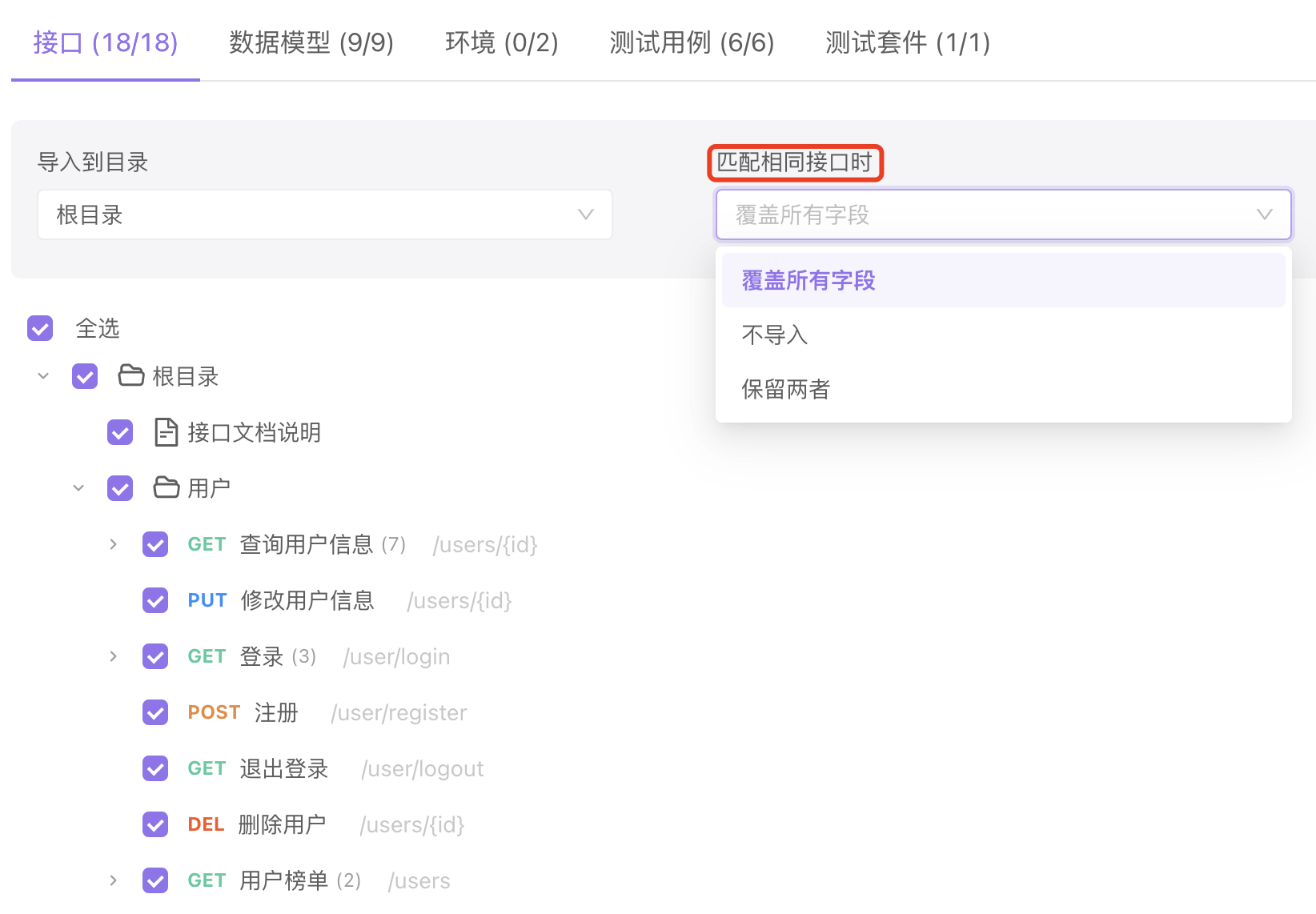Click the 用户 folder icon

(167, 487)
